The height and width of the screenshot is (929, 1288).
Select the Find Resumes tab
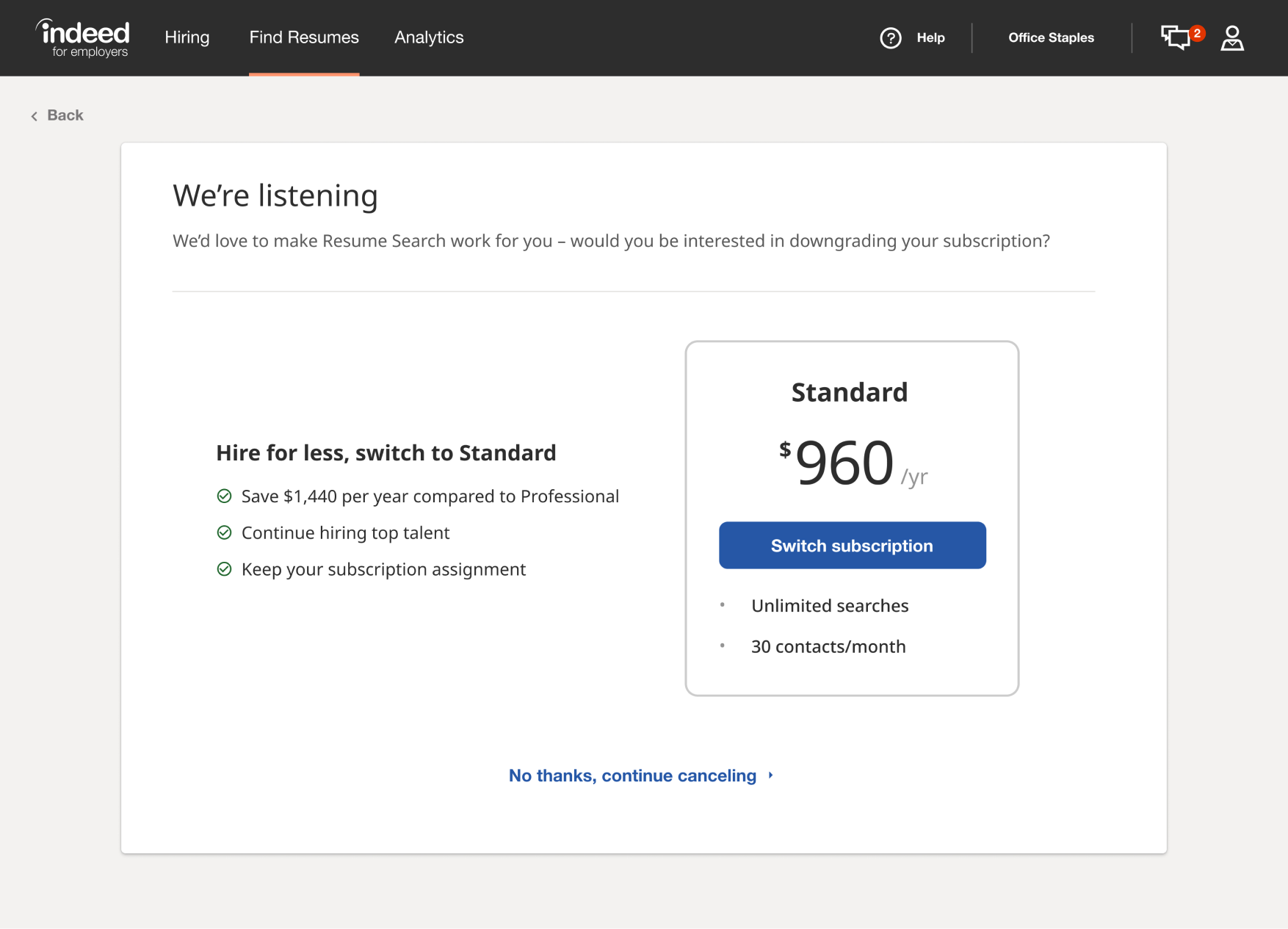point(304,37)
